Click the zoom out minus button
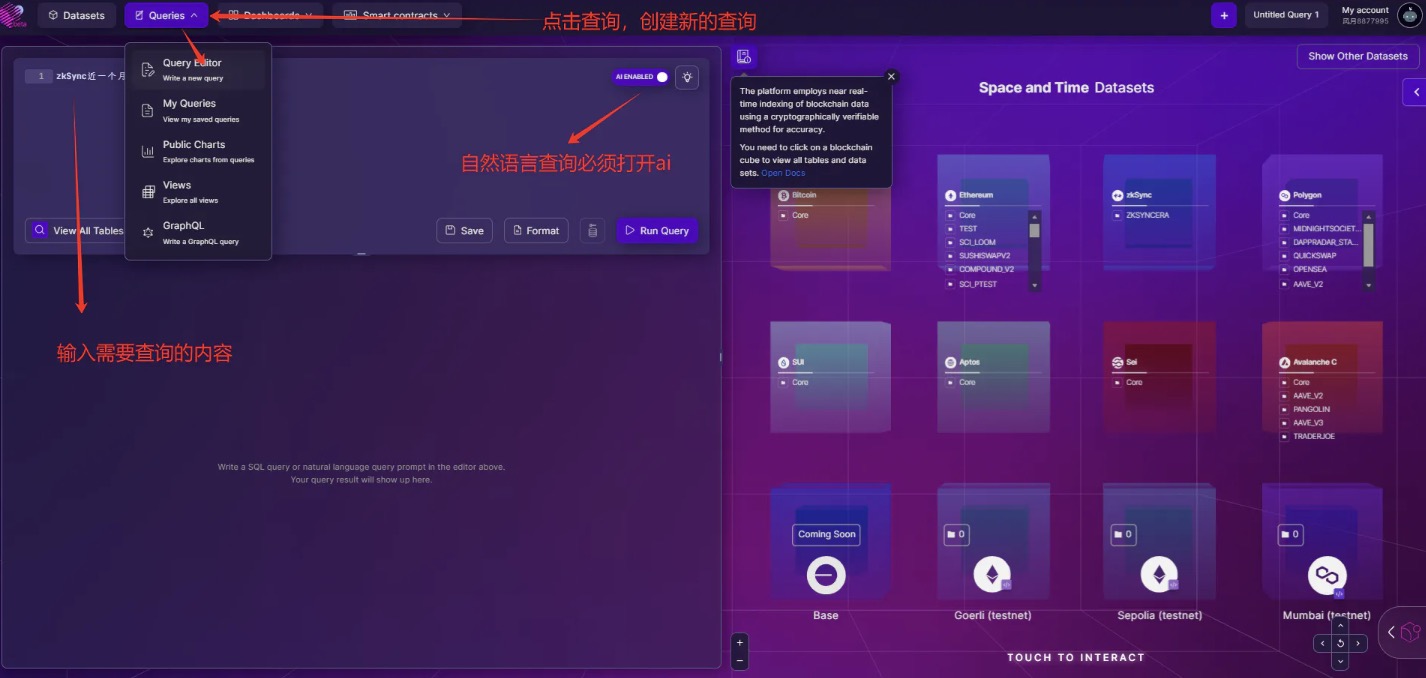 (x=740, y=661)
